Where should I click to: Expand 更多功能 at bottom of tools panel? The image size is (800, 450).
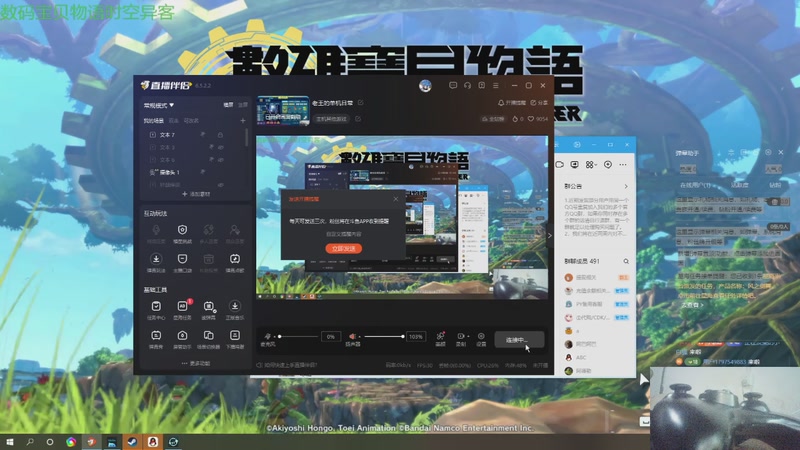point(195,363)
